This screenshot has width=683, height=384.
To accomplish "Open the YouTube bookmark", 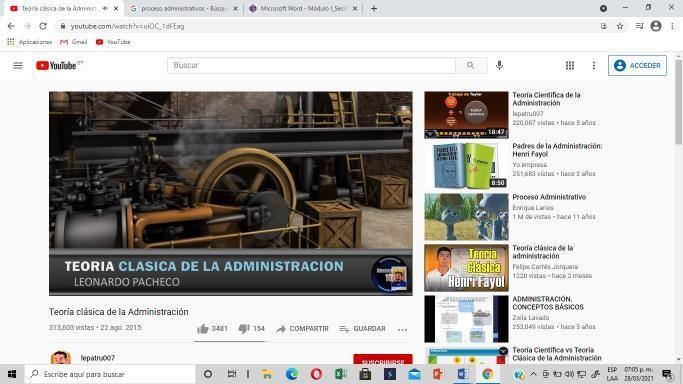I will click(113, 42).
